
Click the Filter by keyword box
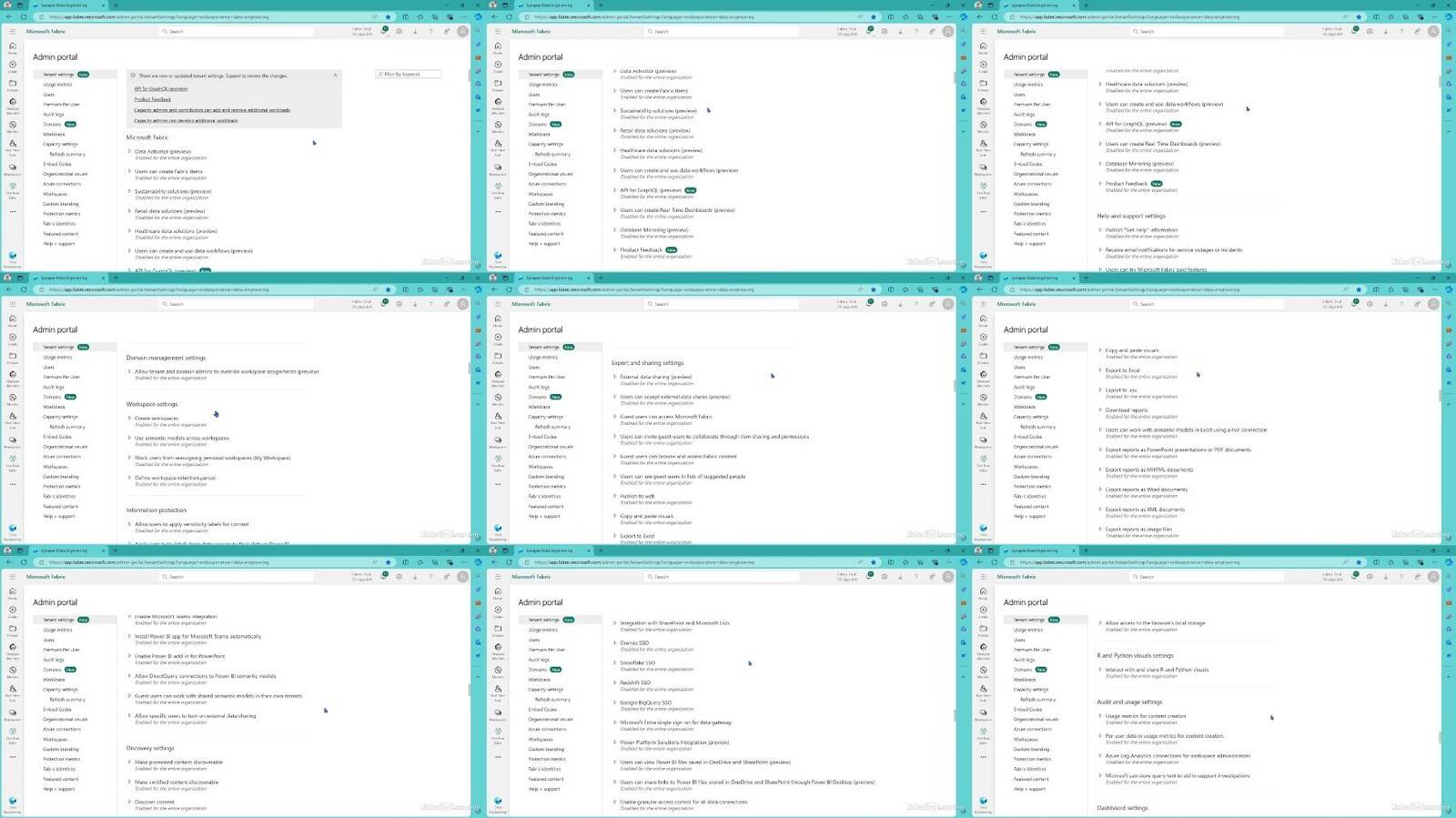pyautogui.click(x=408, y=74)
